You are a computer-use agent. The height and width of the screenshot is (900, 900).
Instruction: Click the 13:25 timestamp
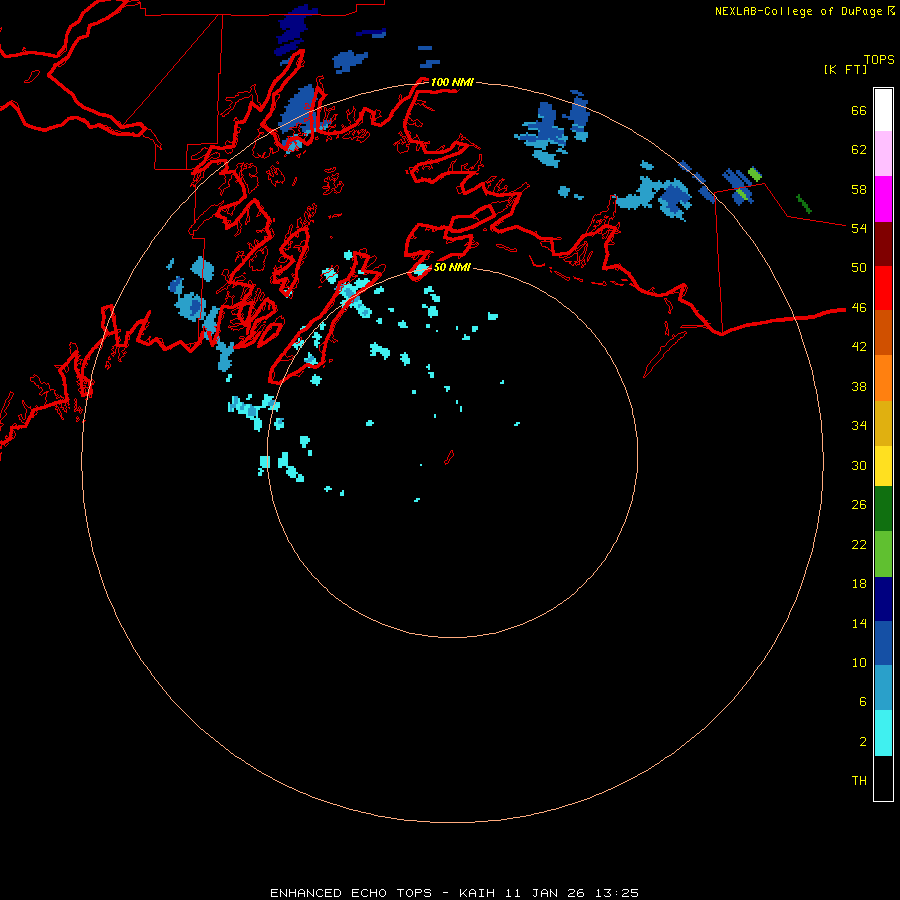pos(616,893)
